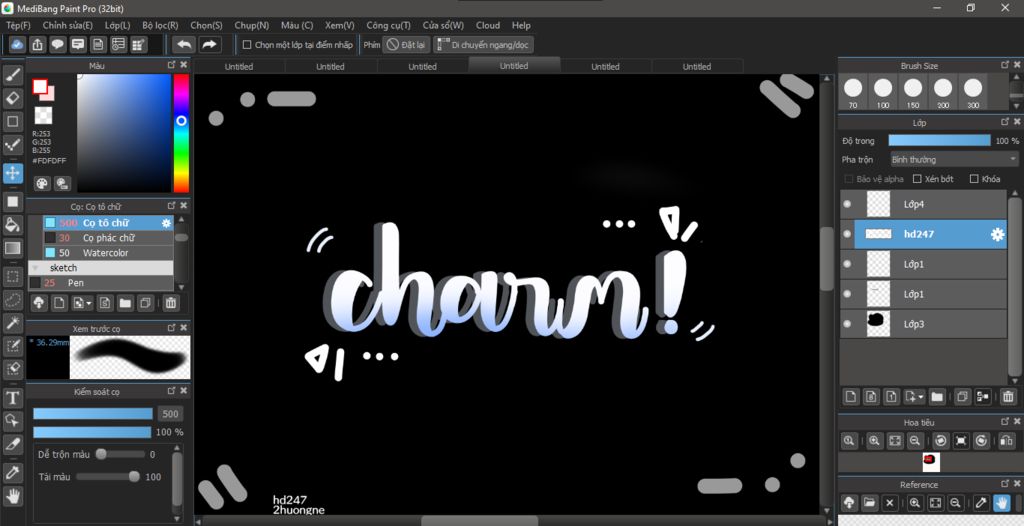Click the Đặt lại button
Screen dimensions: 1024x526
click(x=406, y=44)
